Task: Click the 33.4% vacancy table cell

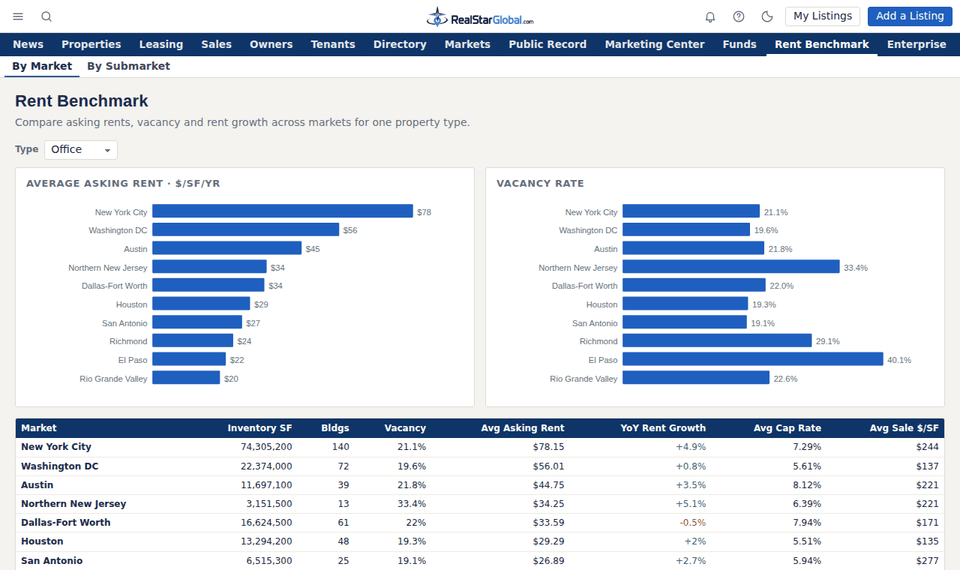Action: point(411,504)
